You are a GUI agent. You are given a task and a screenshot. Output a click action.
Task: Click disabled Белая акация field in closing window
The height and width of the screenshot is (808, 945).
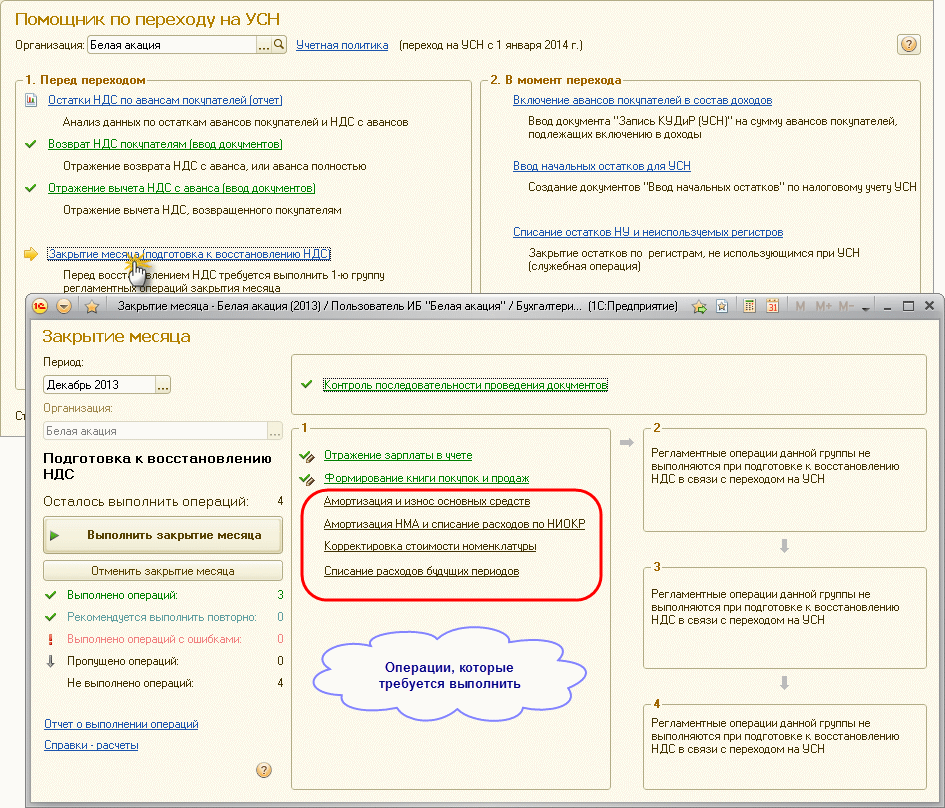(155, 431)
